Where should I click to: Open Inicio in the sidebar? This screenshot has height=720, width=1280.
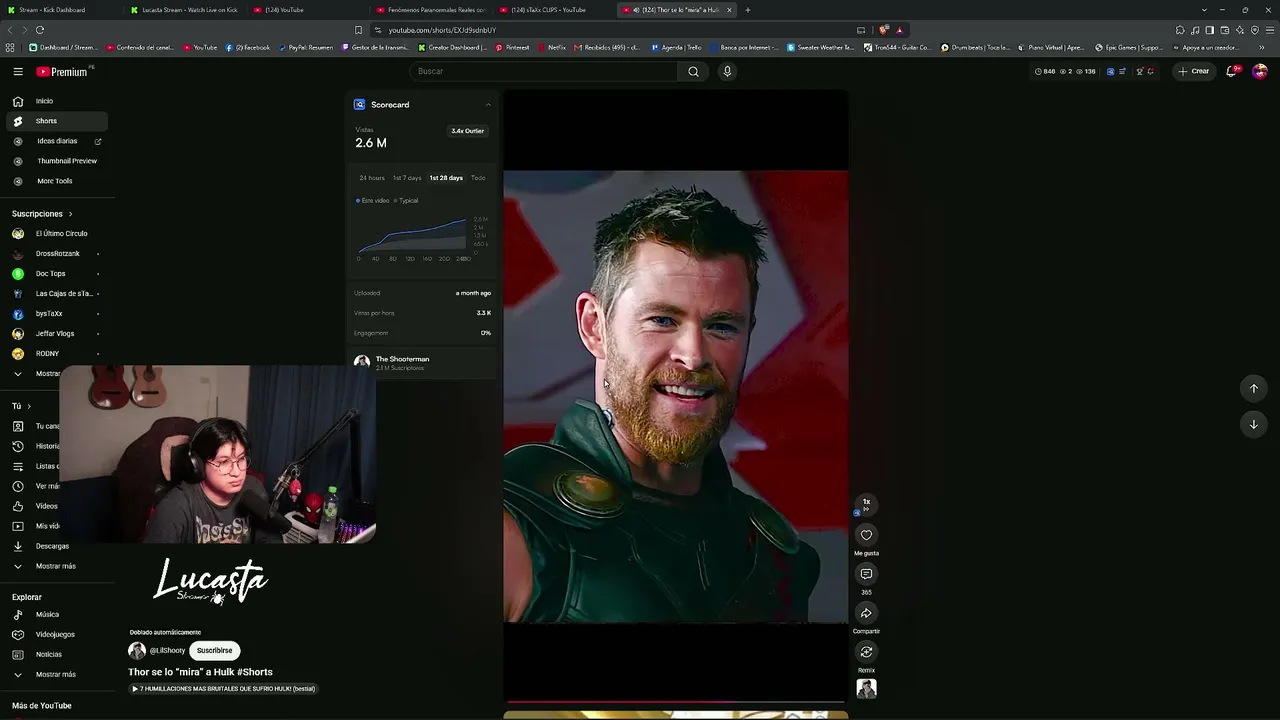(x=57, y=101)
